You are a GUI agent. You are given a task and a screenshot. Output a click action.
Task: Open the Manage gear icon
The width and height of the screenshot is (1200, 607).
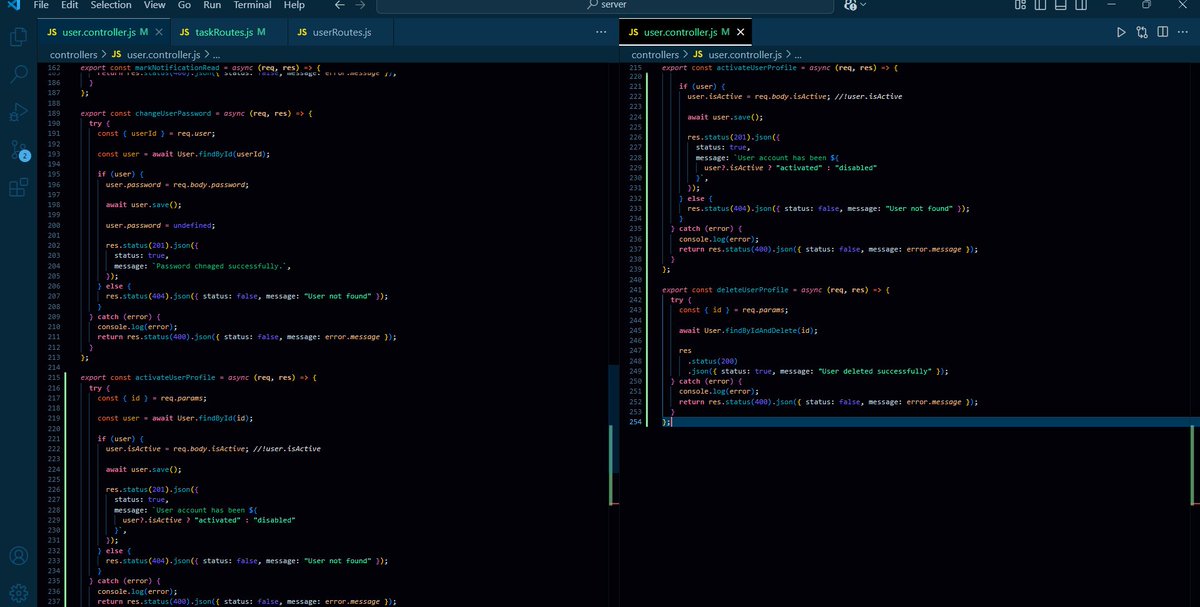(18, 591)
